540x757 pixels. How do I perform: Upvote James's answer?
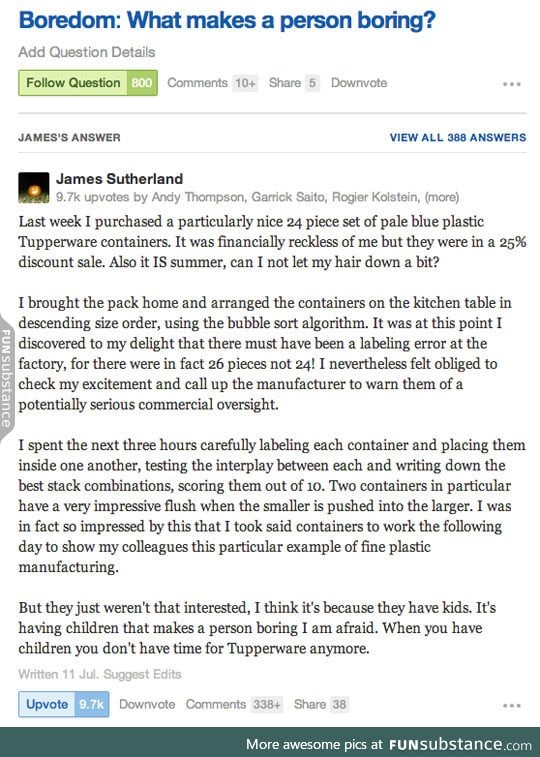[64, 704]
